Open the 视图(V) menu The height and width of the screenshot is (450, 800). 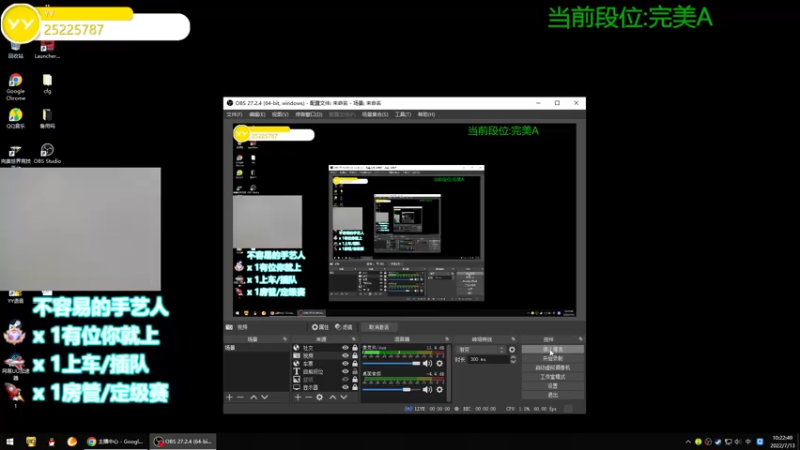(280, 114)
